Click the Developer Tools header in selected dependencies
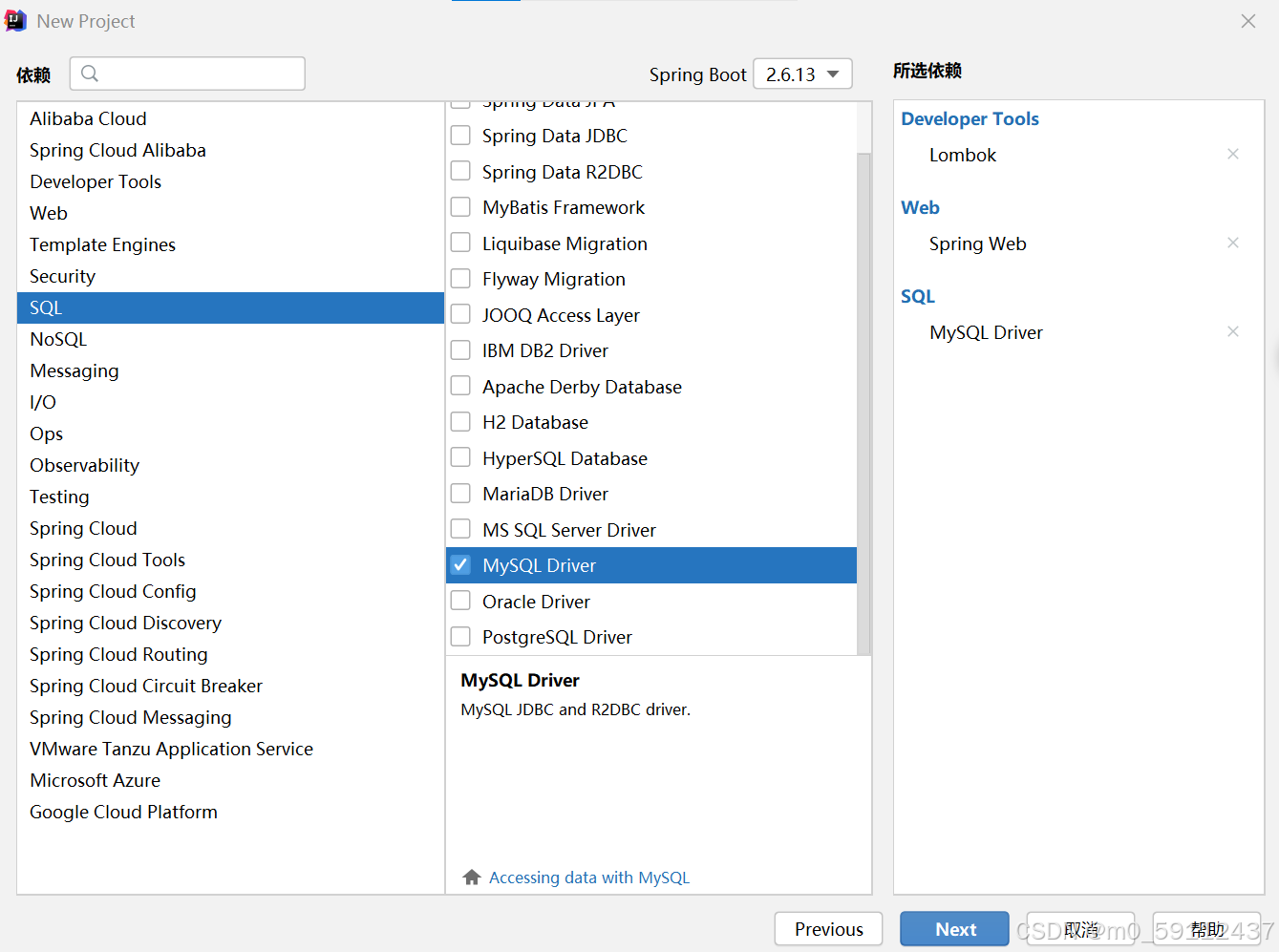Viewport: 1279px width, 952px height. 970,118
